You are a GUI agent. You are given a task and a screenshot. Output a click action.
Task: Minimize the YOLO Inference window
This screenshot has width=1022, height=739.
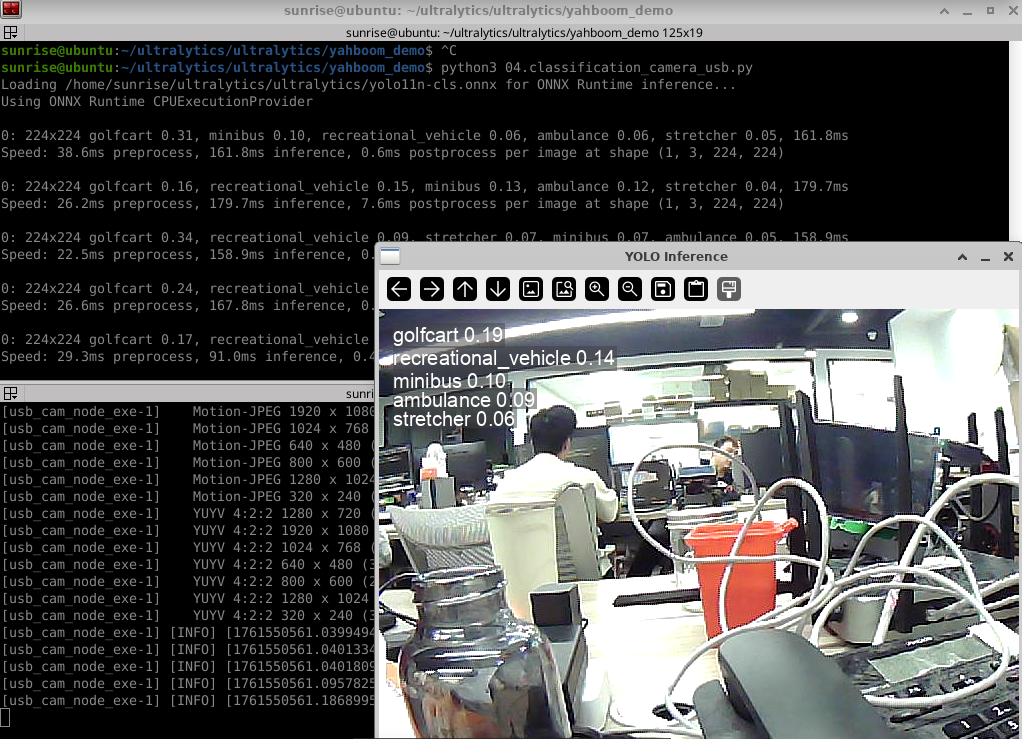point(986,257)
